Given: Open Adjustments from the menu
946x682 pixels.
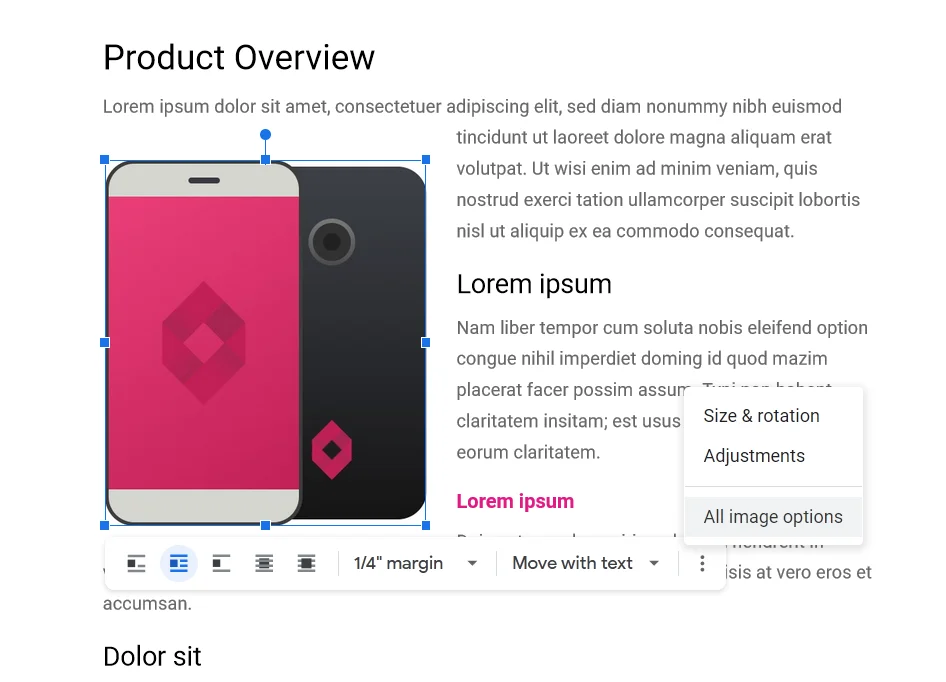Looking at the screenshot, I should pyautogui.click(x=754, y=456).
